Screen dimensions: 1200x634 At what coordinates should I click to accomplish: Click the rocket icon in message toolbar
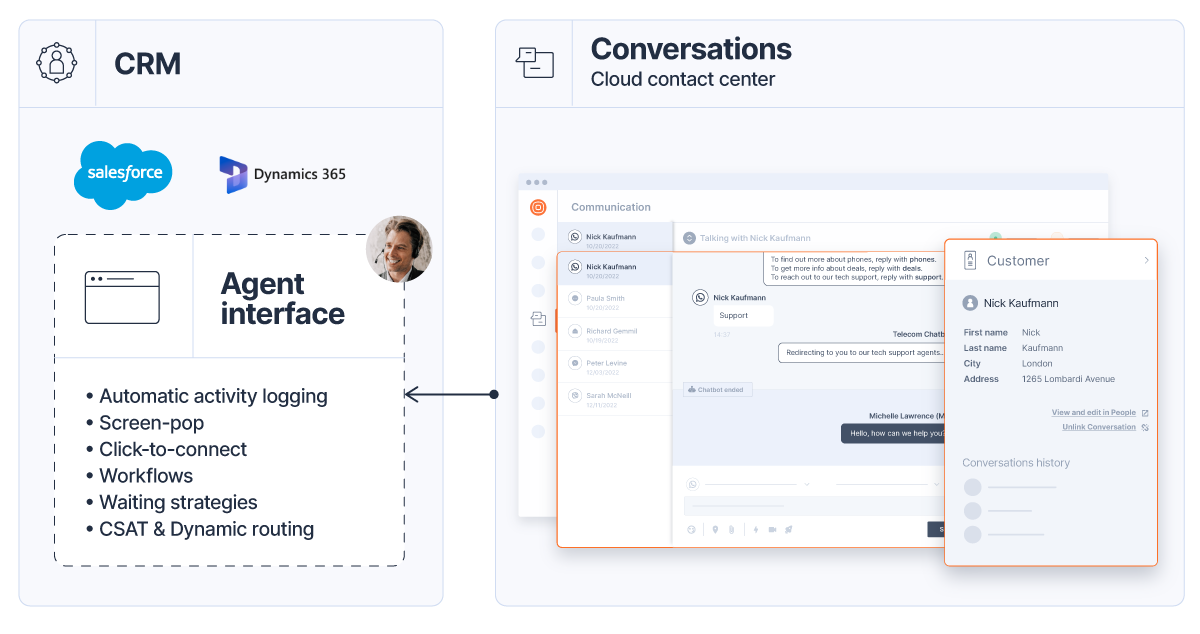click(x=789, y=529)
